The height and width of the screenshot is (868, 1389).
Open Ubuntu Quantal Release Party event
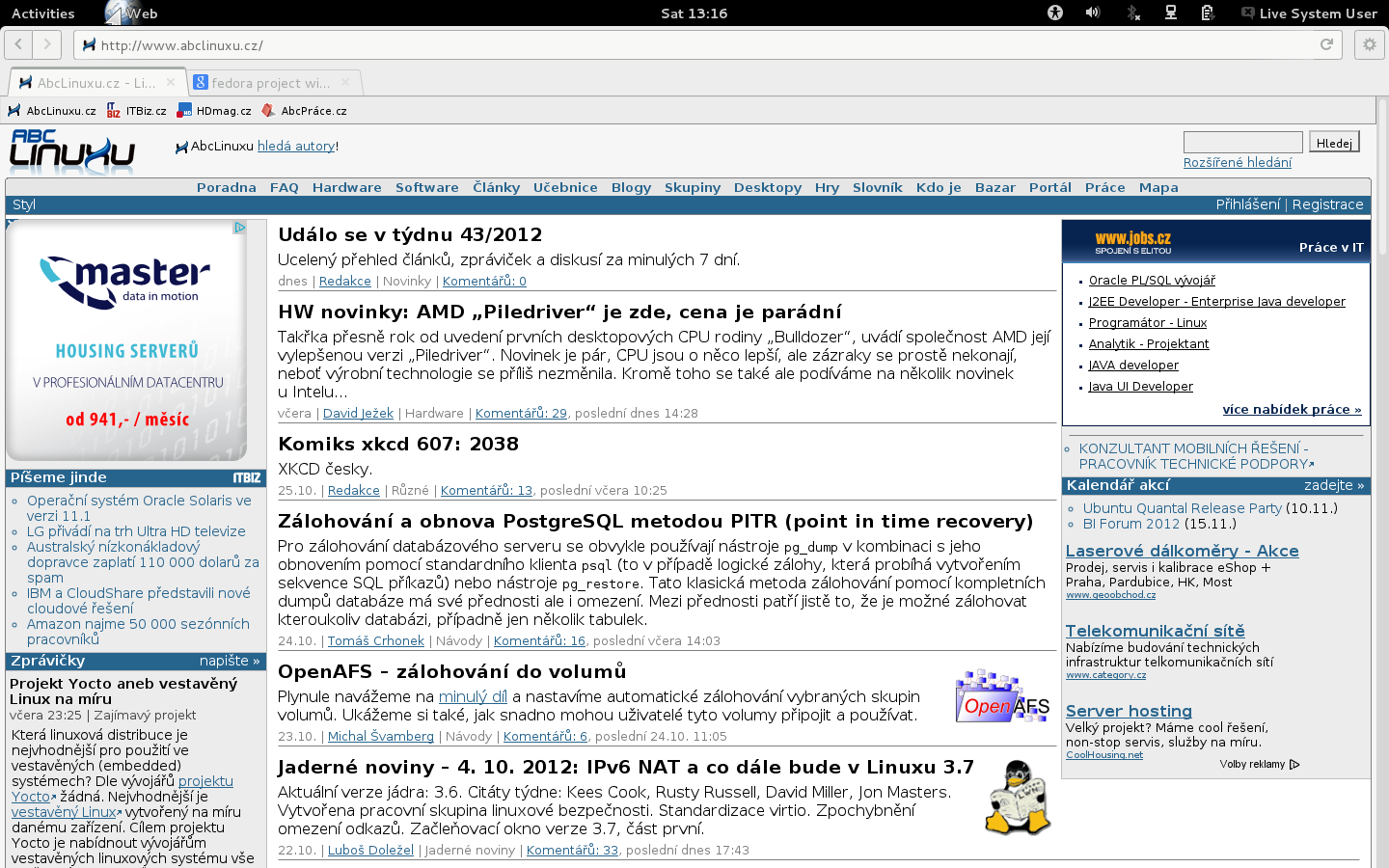pyautogui.click(x=1183, y=508)
